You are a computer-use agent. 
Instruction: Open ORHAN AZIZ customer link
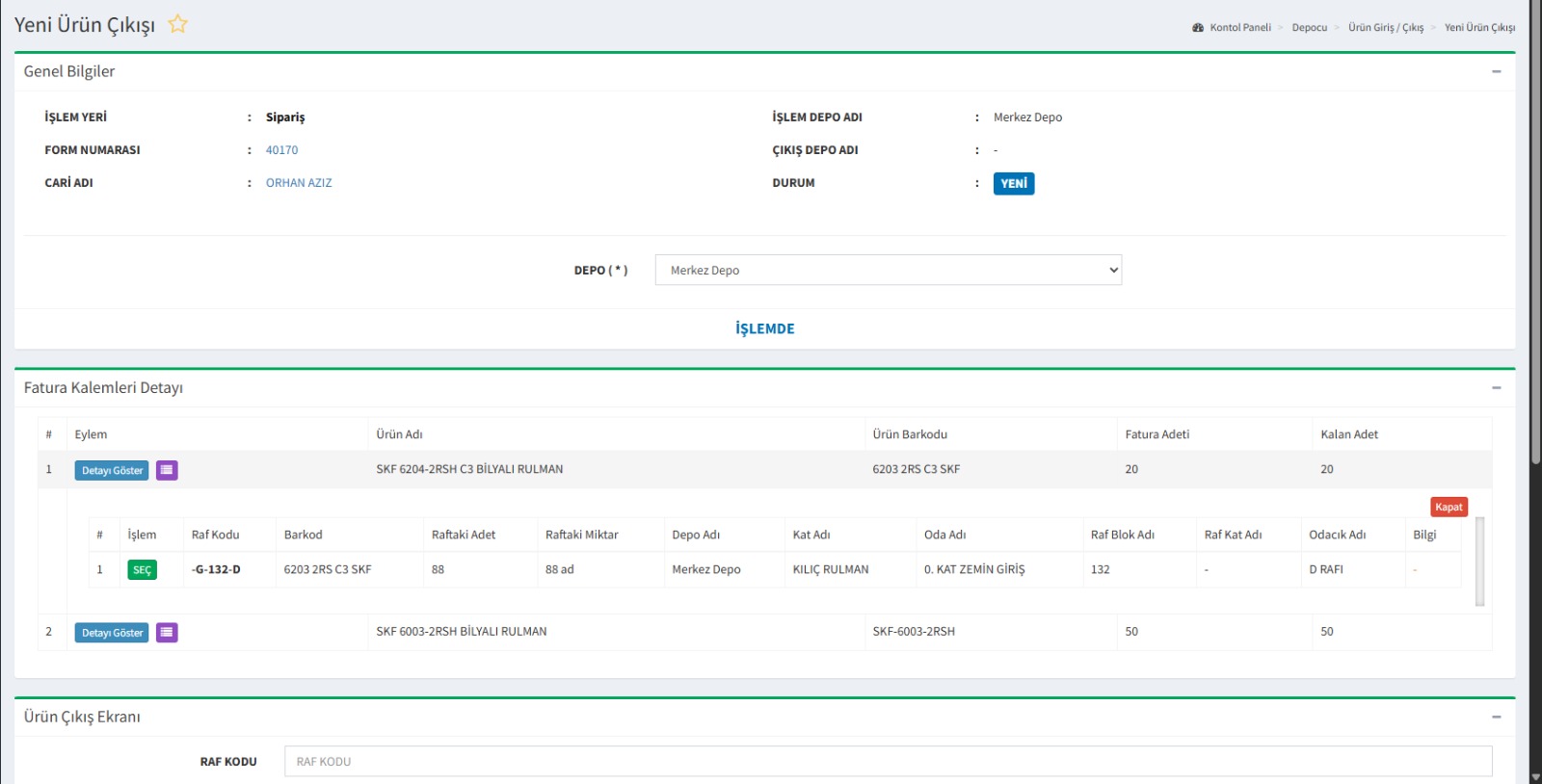click(x=299, y=183)
